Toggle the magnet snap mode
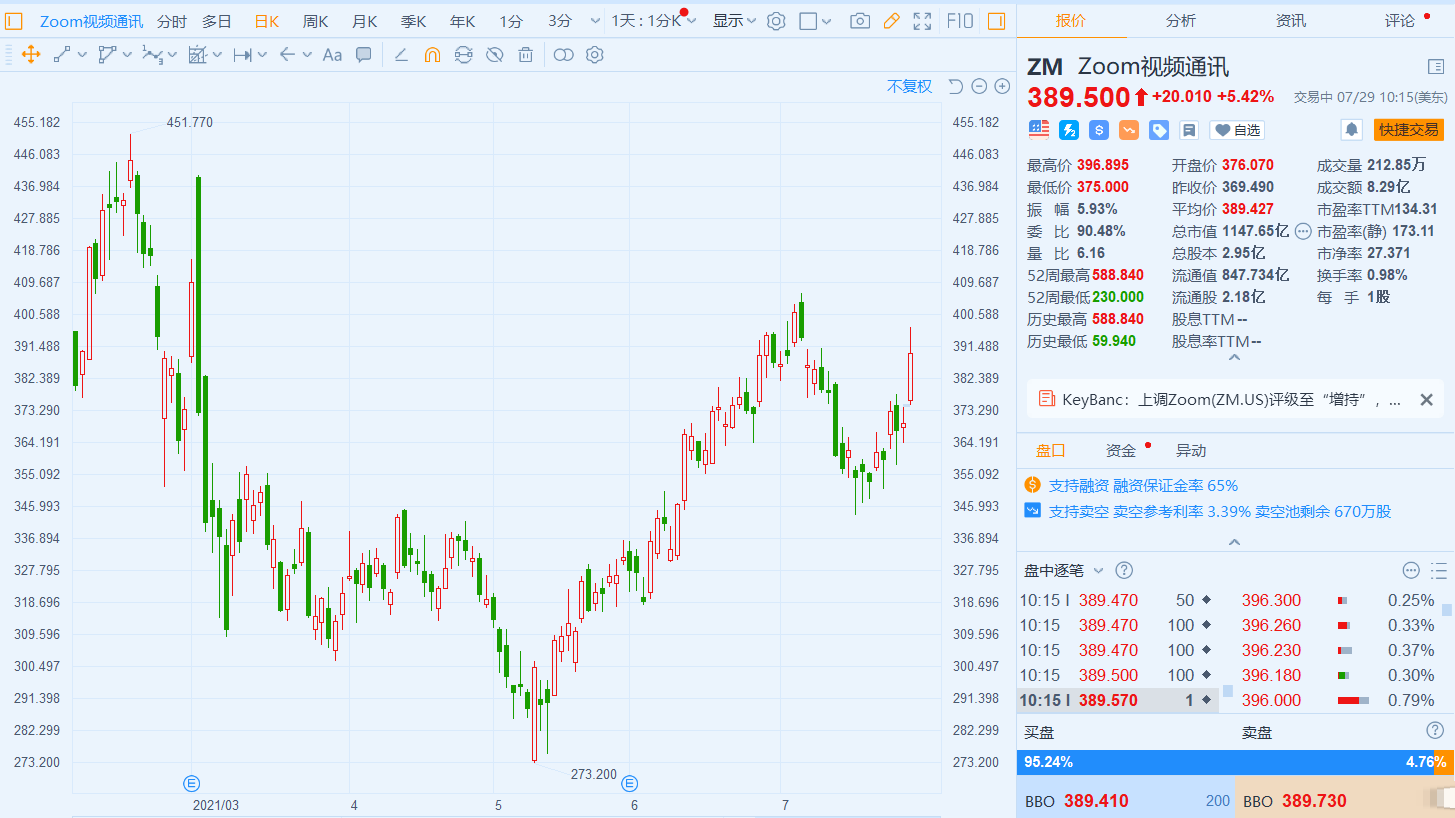1455x818 pixels. [x=432, y=55]
